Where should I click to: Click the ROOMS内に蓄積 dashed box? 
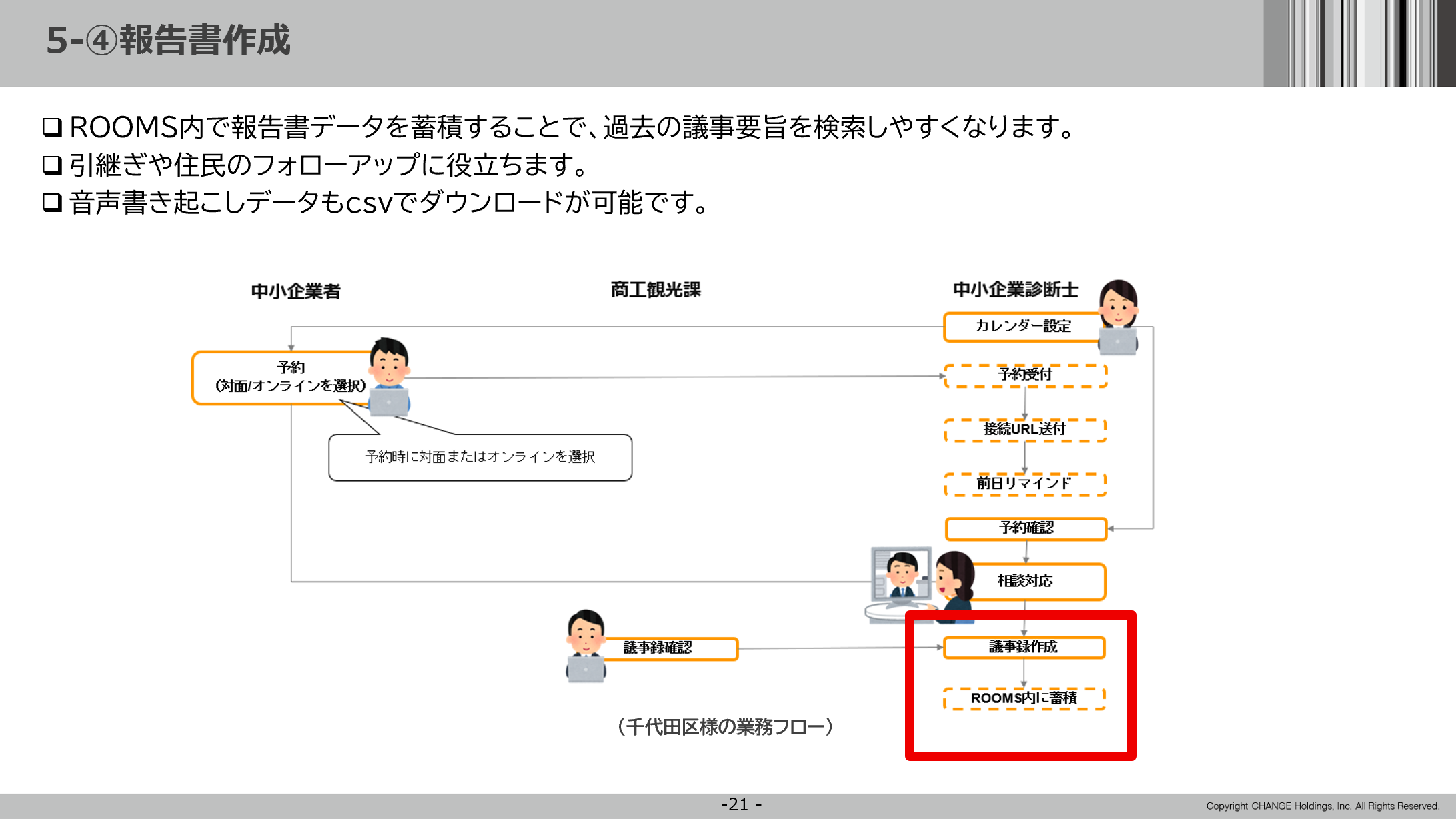[1024, 698]
